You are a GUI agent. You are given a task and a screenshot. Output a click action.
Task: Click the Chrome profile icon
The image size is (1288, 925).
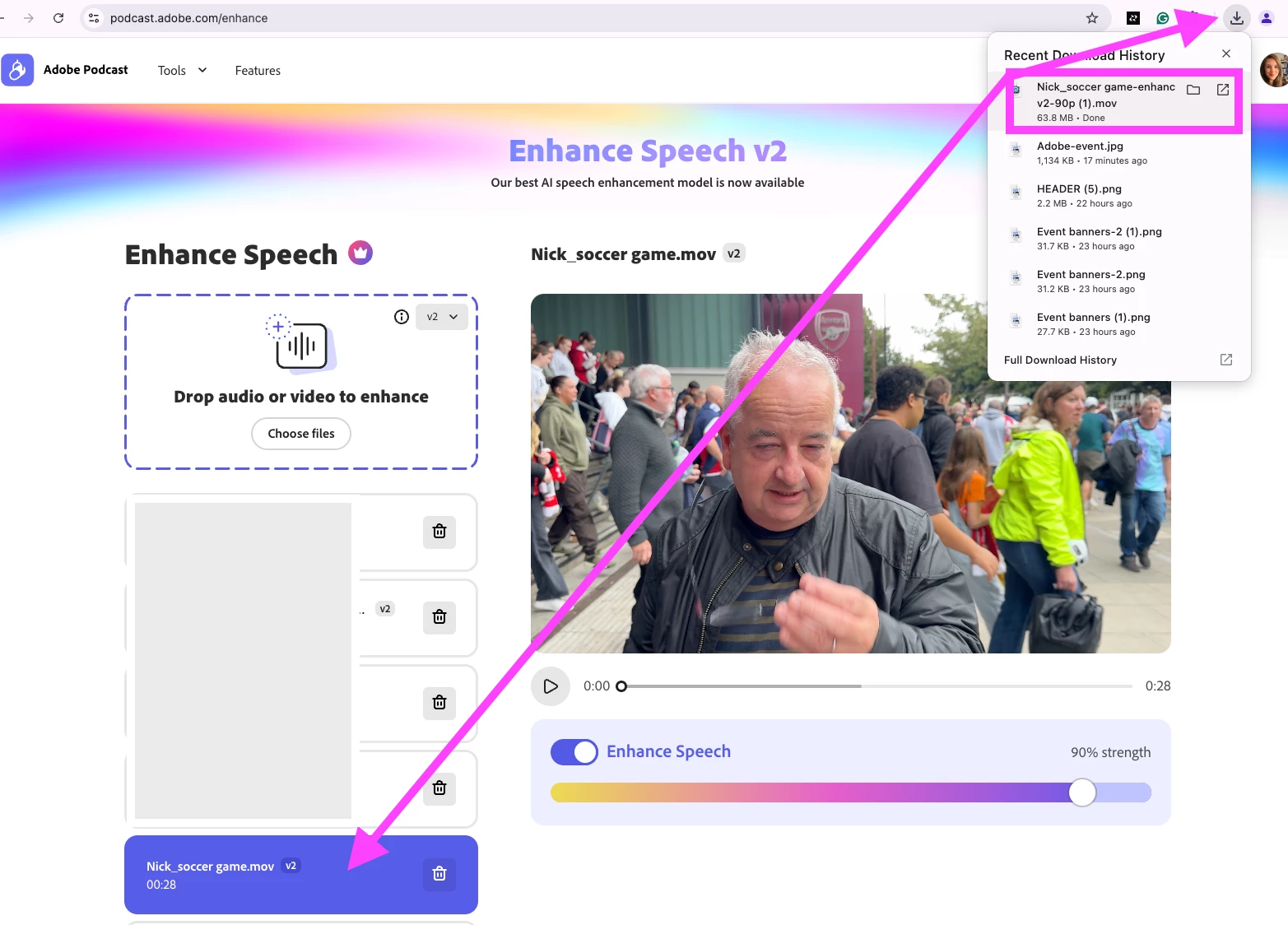pyautogui.click(x=1267, y=18)
